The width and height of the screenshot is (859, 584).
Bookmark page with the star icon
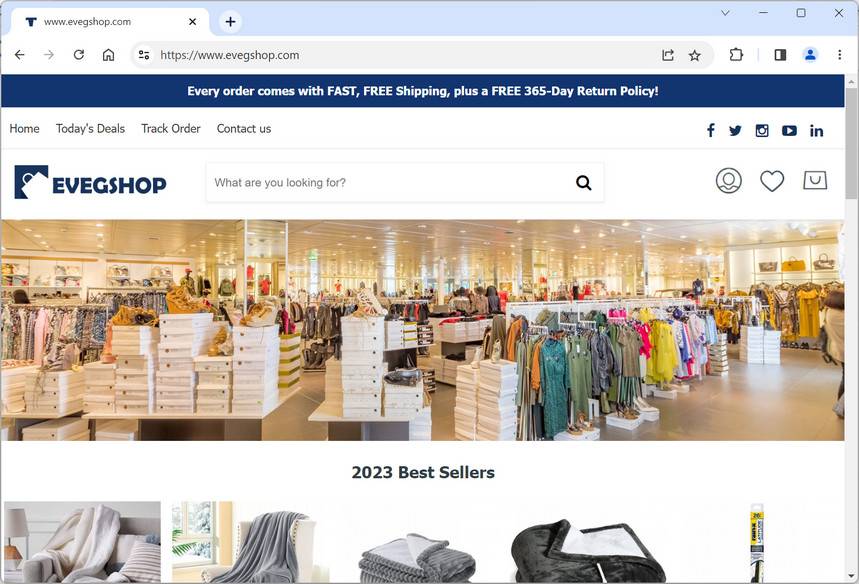pos(695,55)
